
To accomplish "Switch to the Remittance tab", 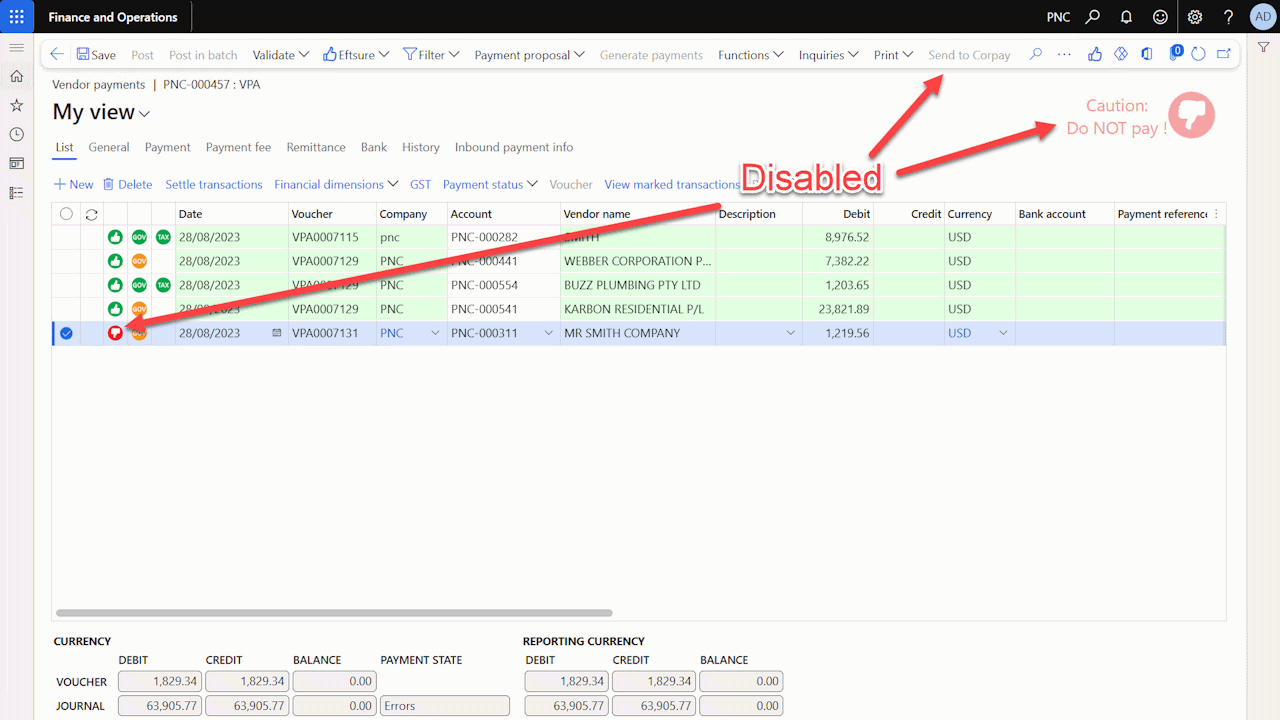I will point(316,147).
